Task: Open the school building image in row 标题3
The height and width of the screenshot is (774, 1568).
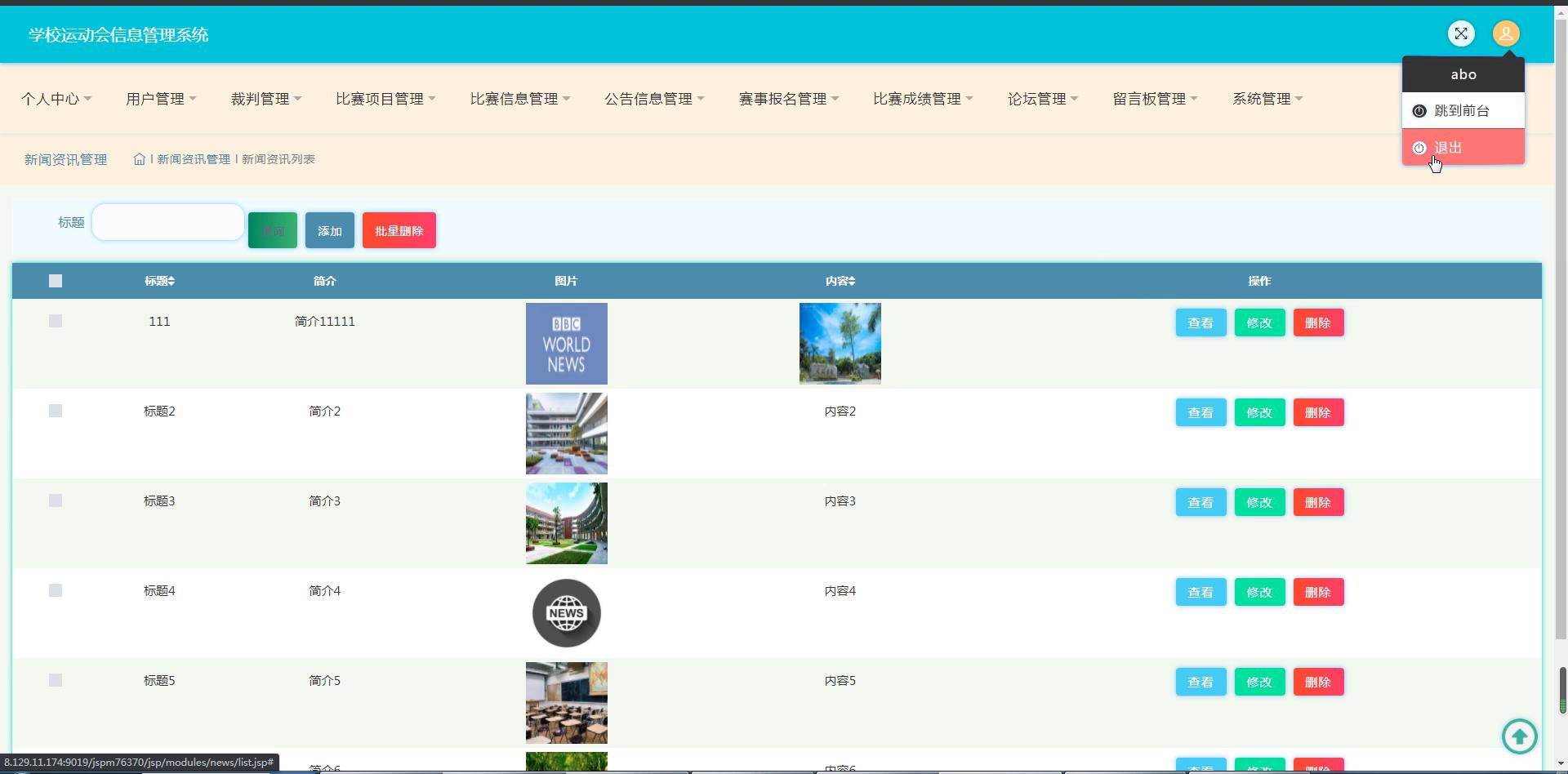Action: (x=567, y=523)
